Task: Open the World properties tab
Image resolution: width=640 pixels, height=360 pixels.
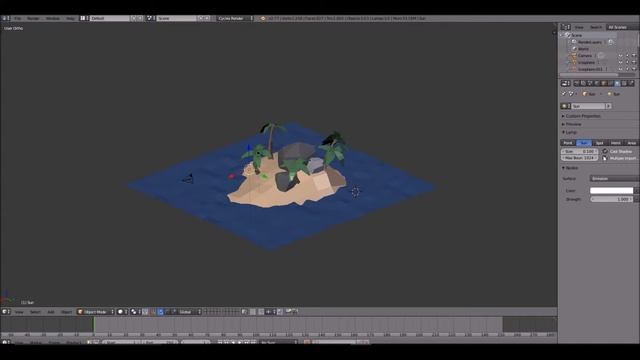Action: (x=597, y=83)
